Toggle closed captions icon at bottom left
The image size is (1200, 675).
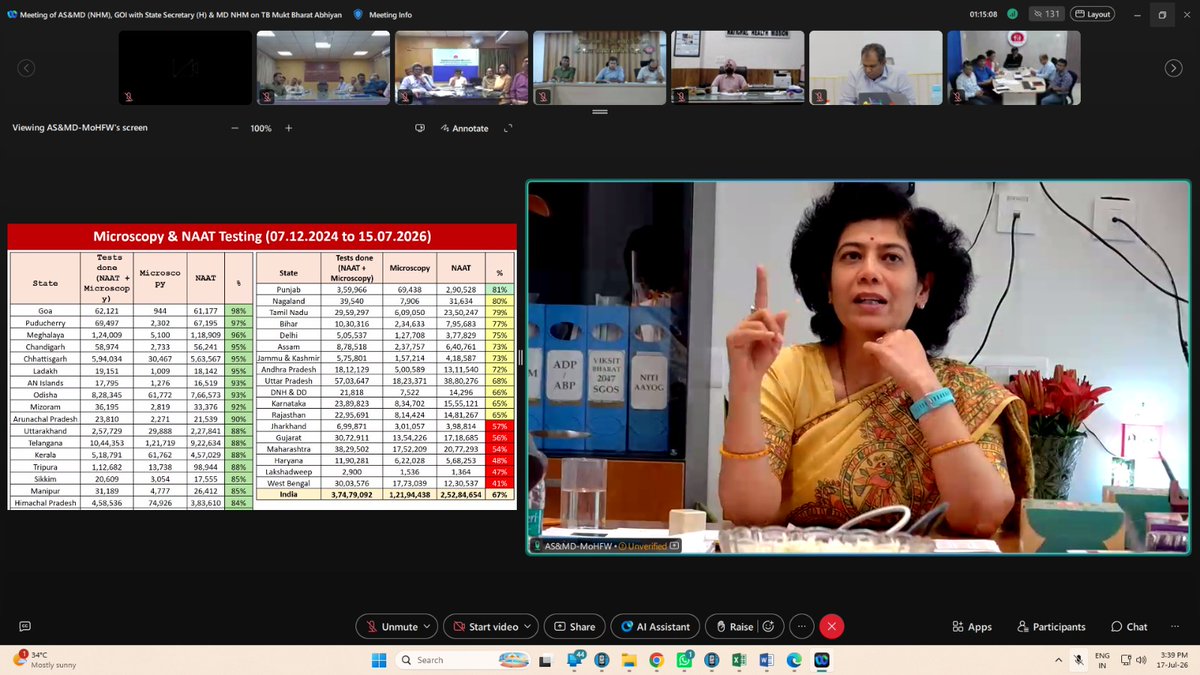click(x=26, y=627)
